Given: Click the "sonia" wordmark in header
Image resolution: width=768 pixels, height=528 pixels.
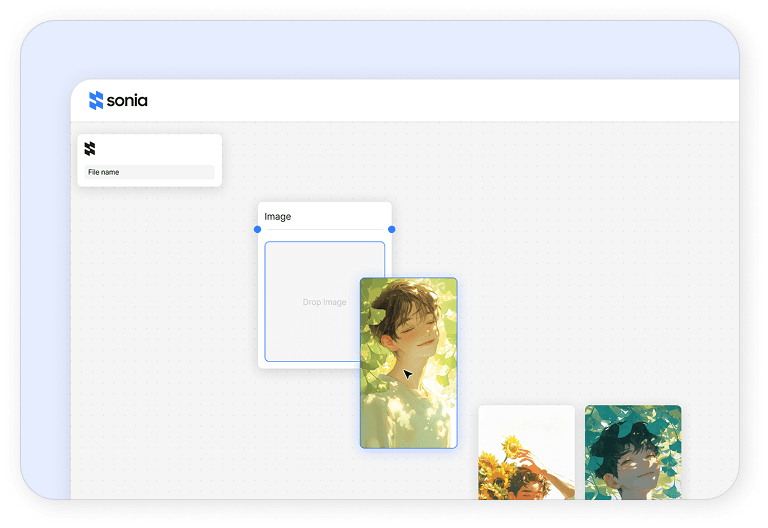Looking at the screenshot, I should point(127,101).
